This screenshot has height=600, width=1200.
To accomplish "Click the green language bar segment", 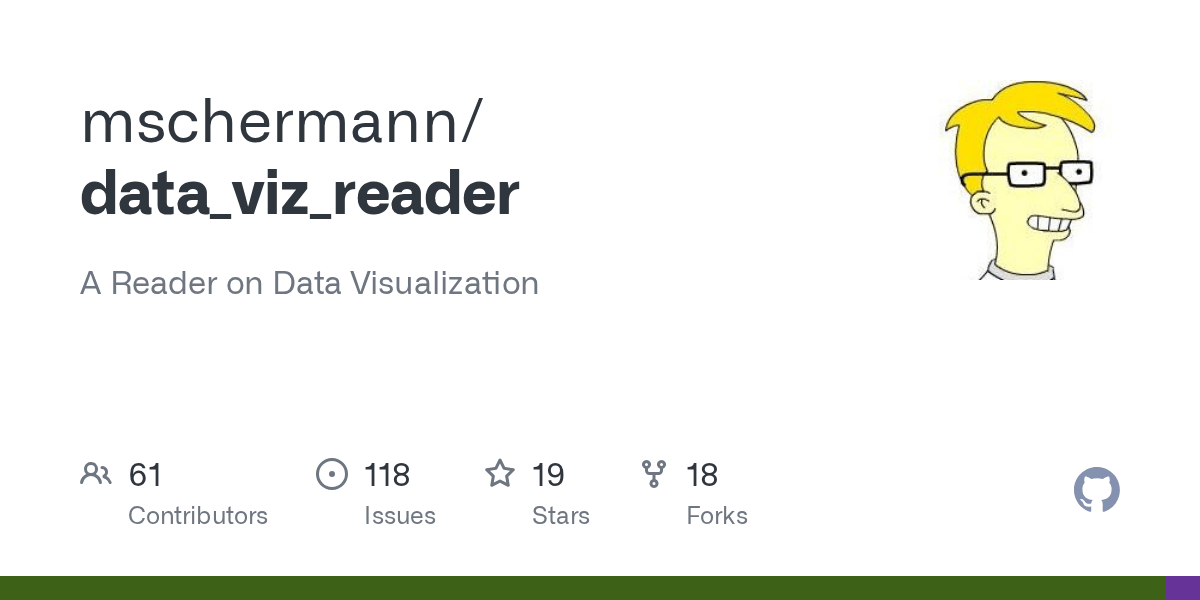I will pos(580,588).
